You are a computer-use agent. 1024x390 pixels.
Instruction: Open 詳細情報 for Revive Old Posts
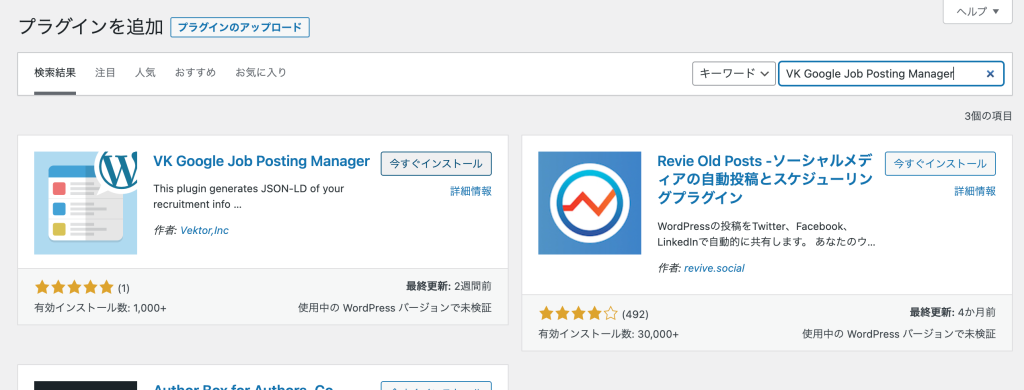(975, 191)
